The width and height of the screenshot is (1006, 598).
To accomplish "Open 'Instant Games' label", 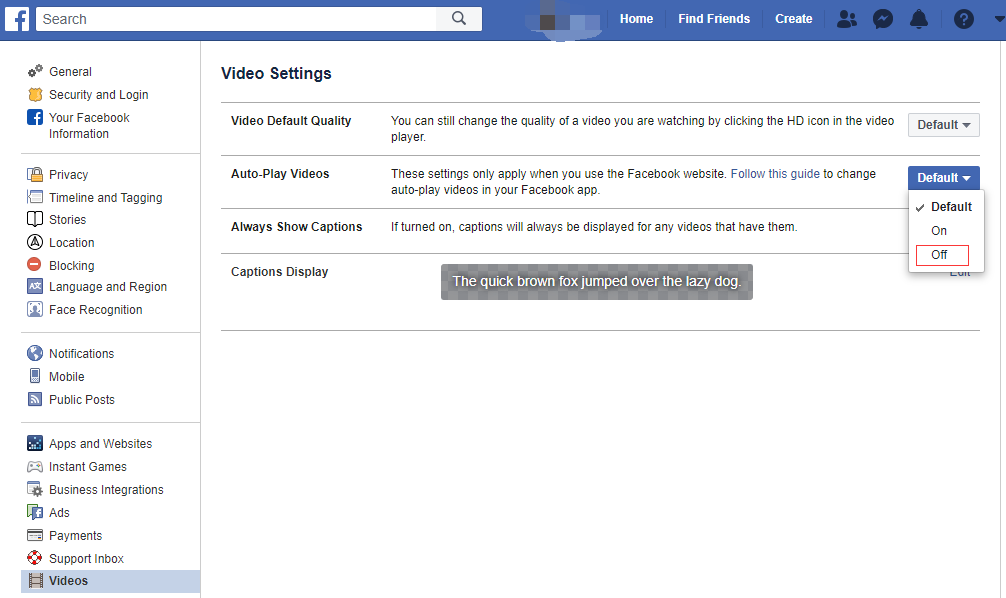I will pyautogui.click(x=88, y=466).
